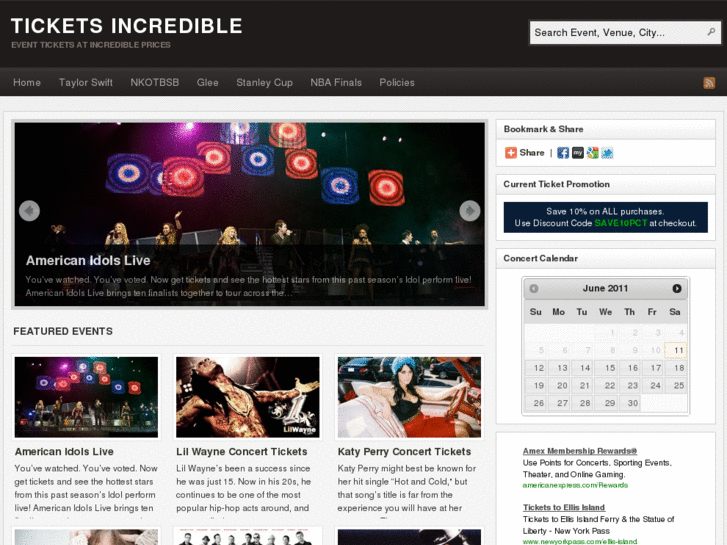The width and height of the screenshot is (727, 545).
Task: Share via Google bookmark icon
Action: [593, 153]
